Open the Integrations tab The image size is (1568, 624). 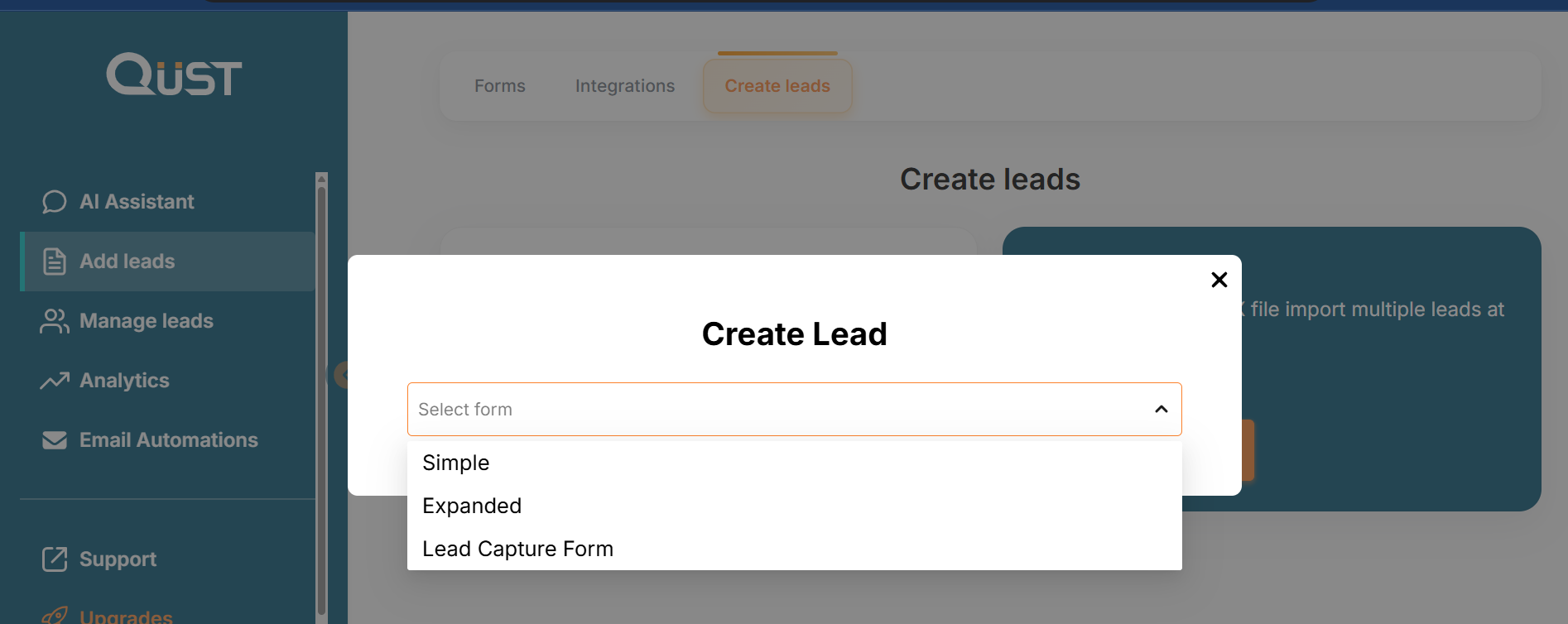[x=625, y=86]
